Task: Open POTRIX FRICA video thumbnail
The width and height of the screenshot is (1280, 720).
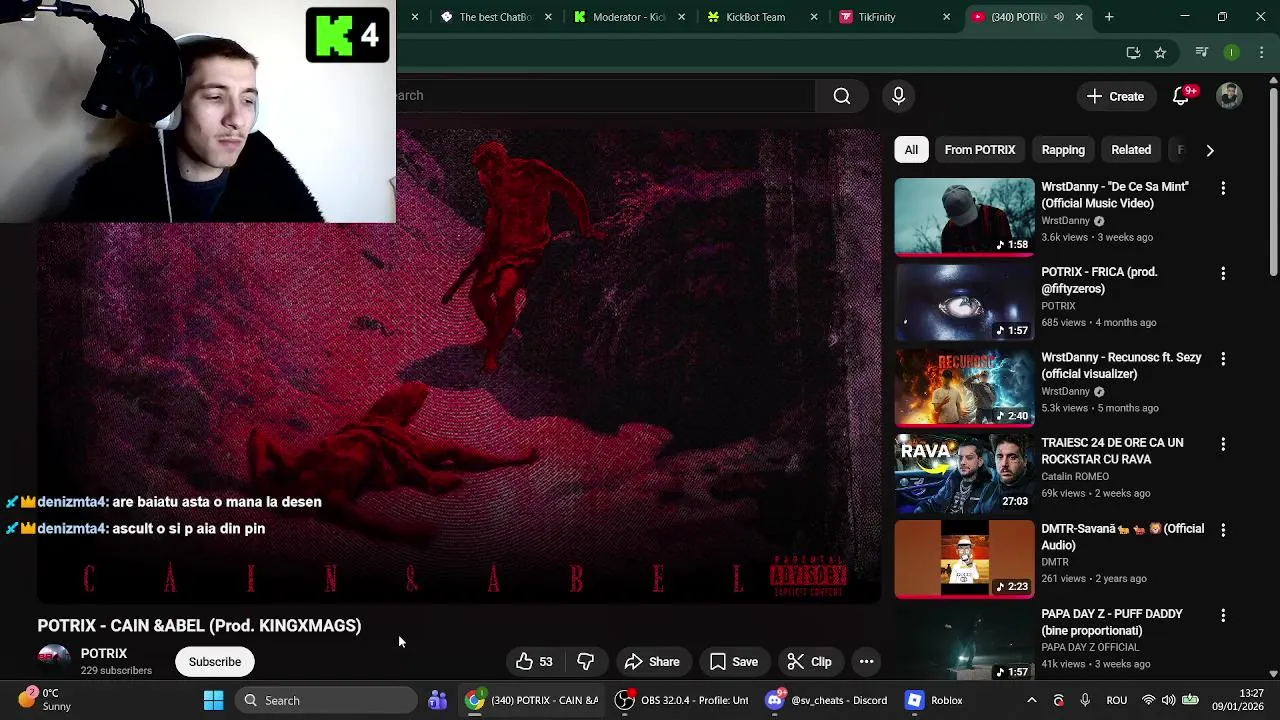Action: (x=964, y=302)
